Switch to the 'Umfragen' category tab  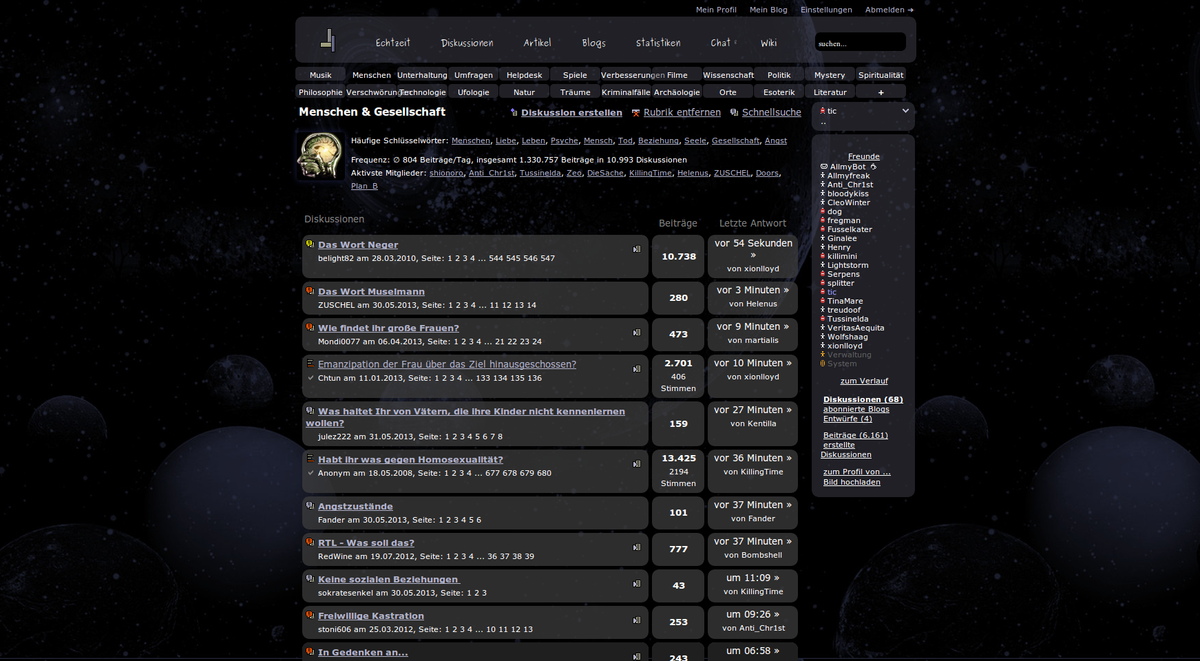(473, 75)
